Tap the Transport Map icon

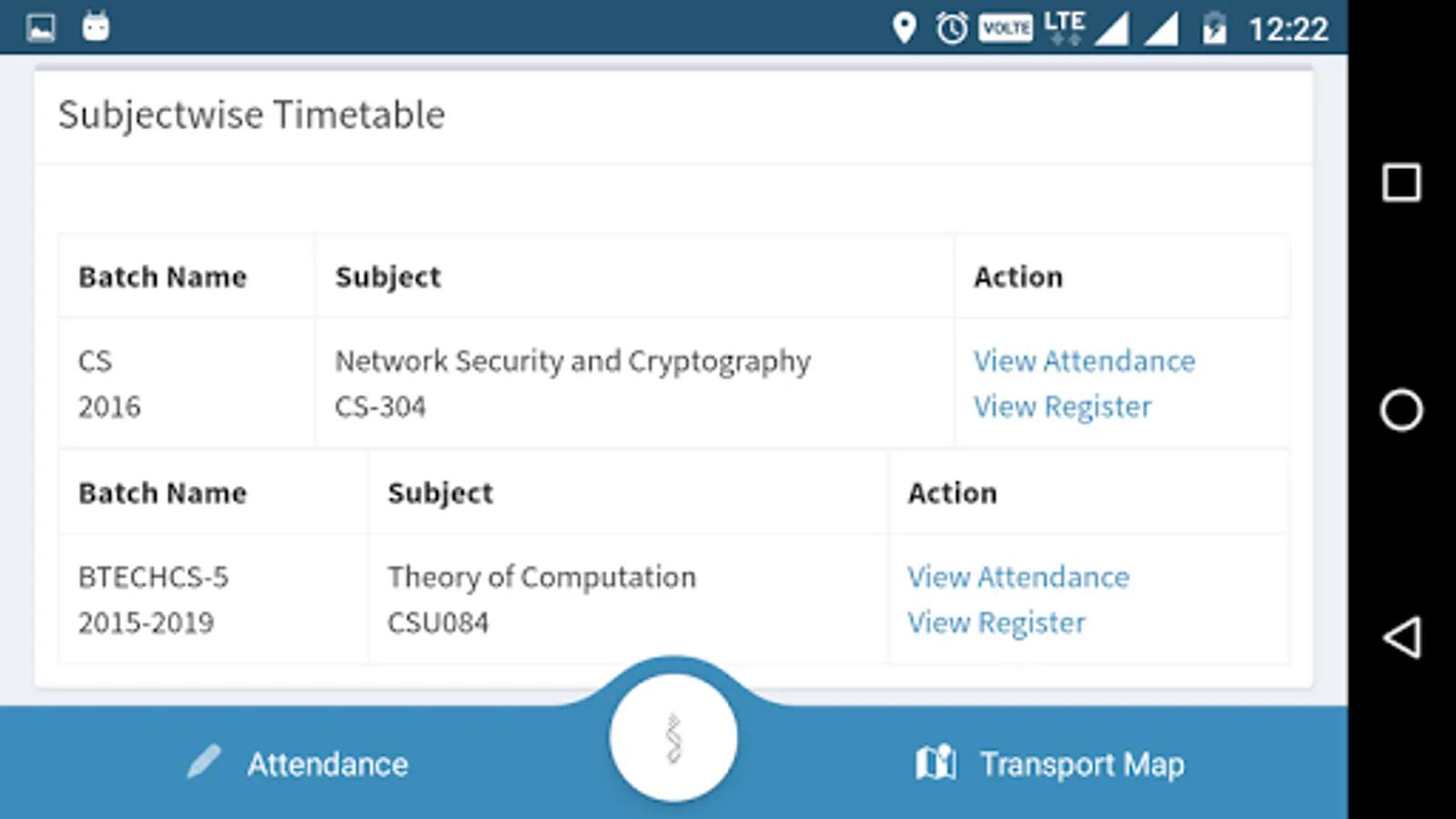pos(935,763)
